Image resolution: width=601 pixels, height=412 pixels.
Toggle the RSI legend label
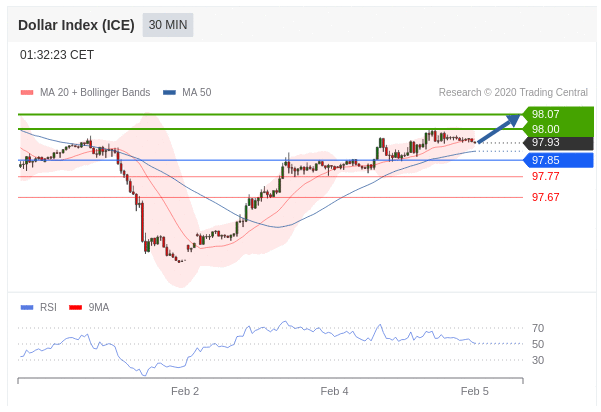48,308
